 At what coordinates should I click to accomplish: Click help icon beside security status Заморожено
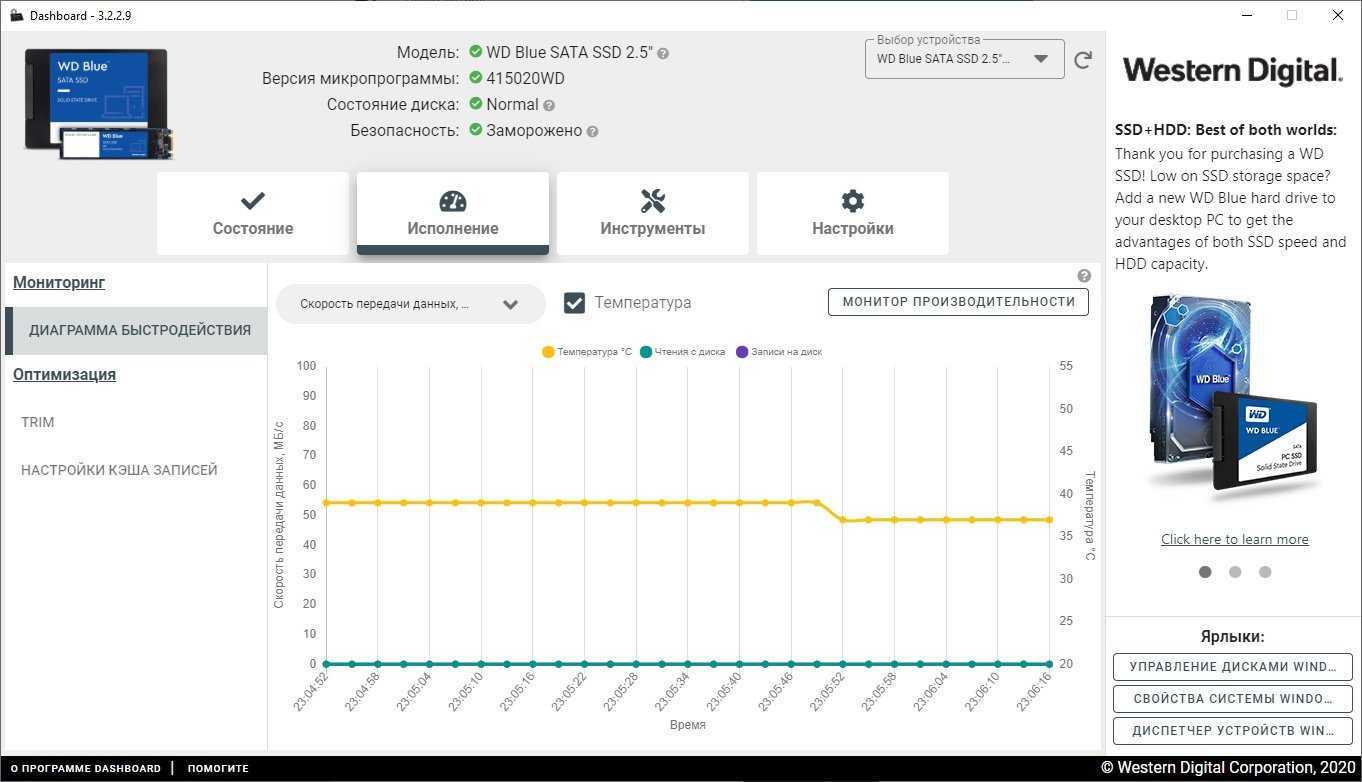point(592,131)
